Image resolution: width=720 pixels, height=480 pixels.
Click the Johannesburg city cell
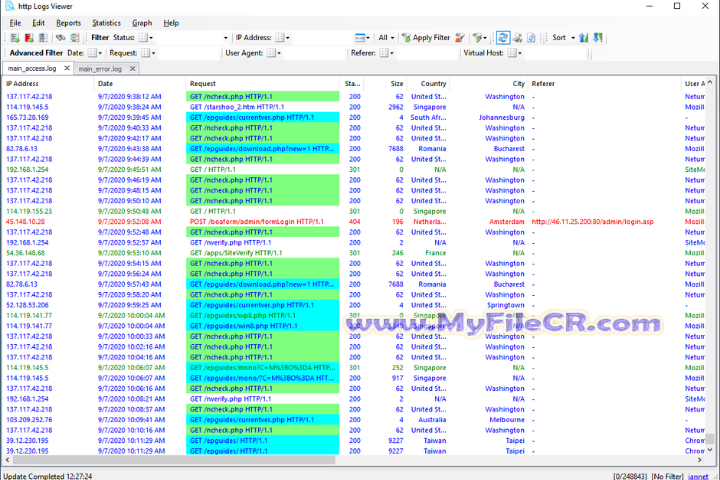[x=501, y=117]
